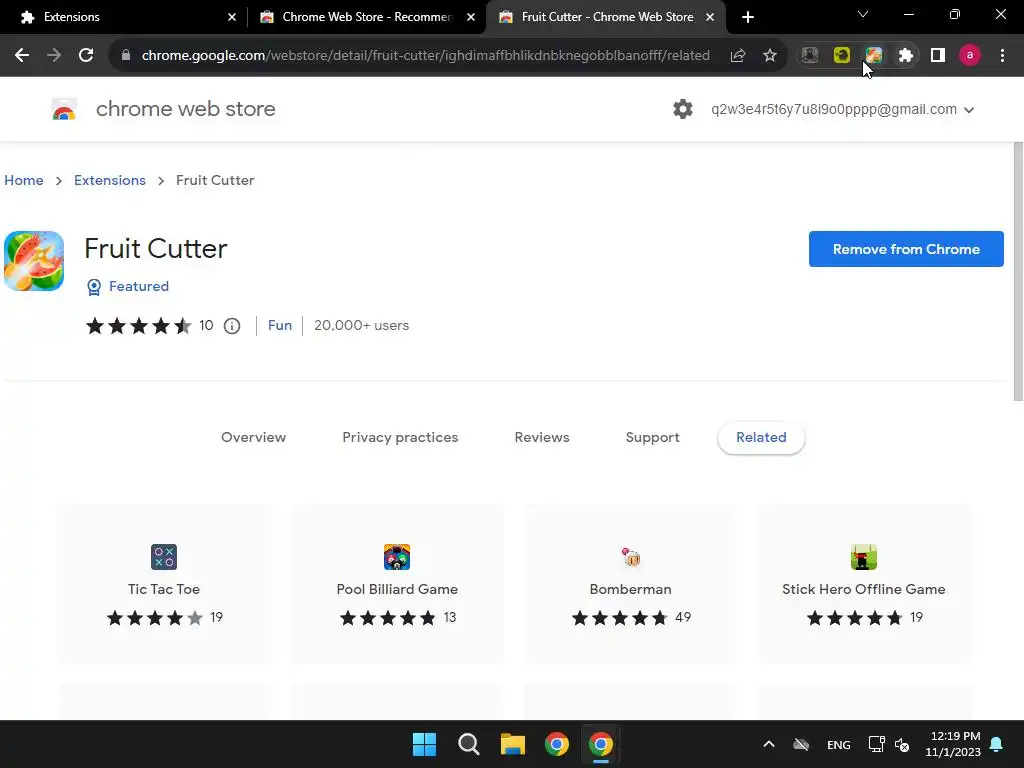Click the forward navigation arrow
Image resolution: width=1024 pixels, height=768 pixels.
point(54,56)
